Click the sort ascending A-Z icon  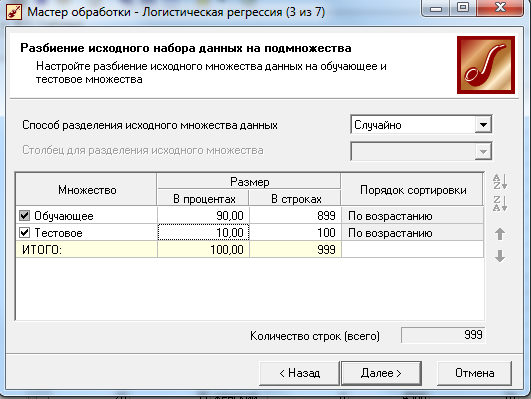pos(500,182)
